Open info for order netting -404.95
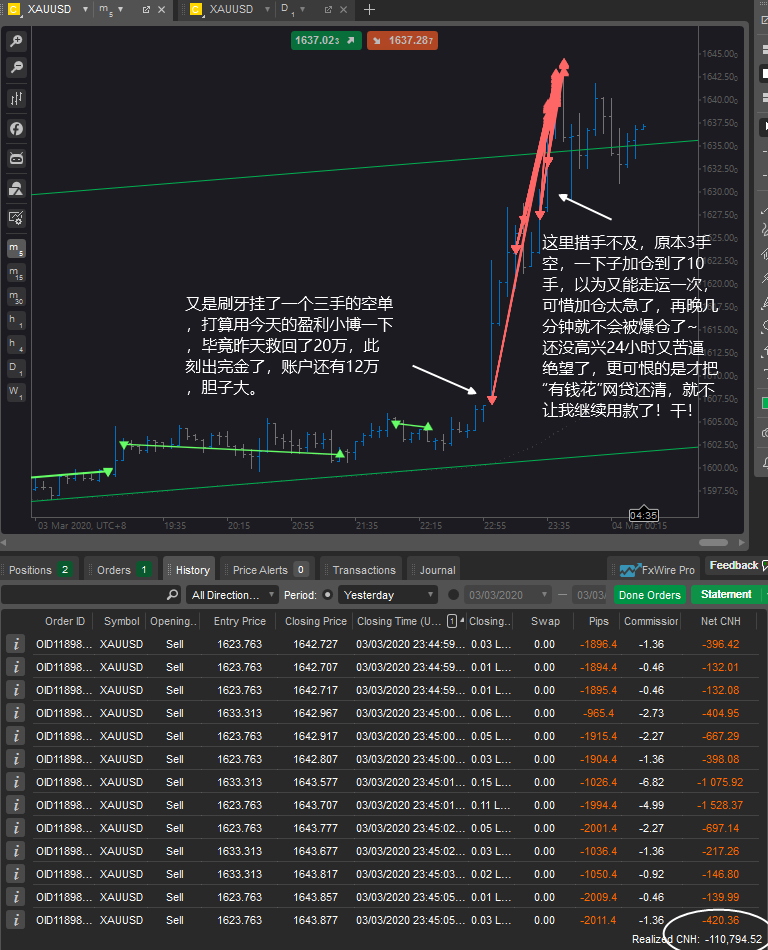Screen dimensions: 768x950 (16, 713)
